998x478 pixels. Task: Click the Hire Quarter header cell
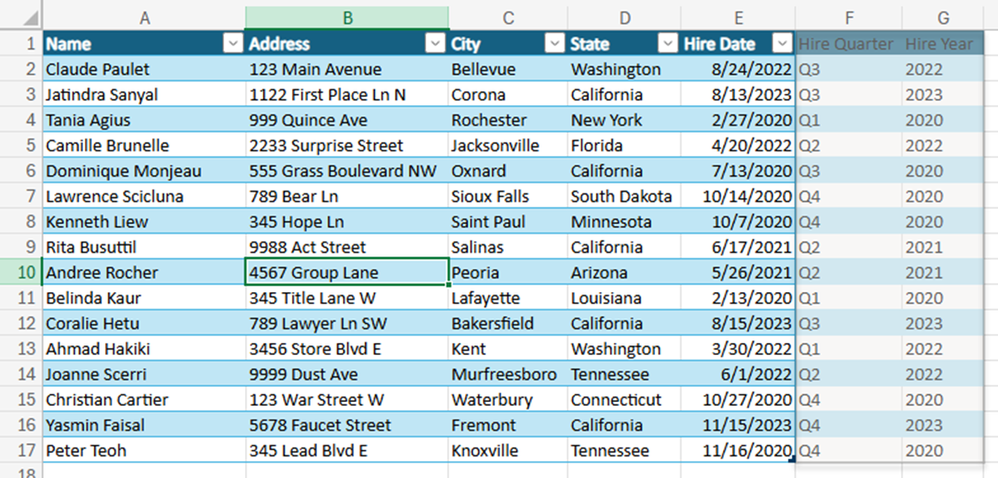point(848,43)
